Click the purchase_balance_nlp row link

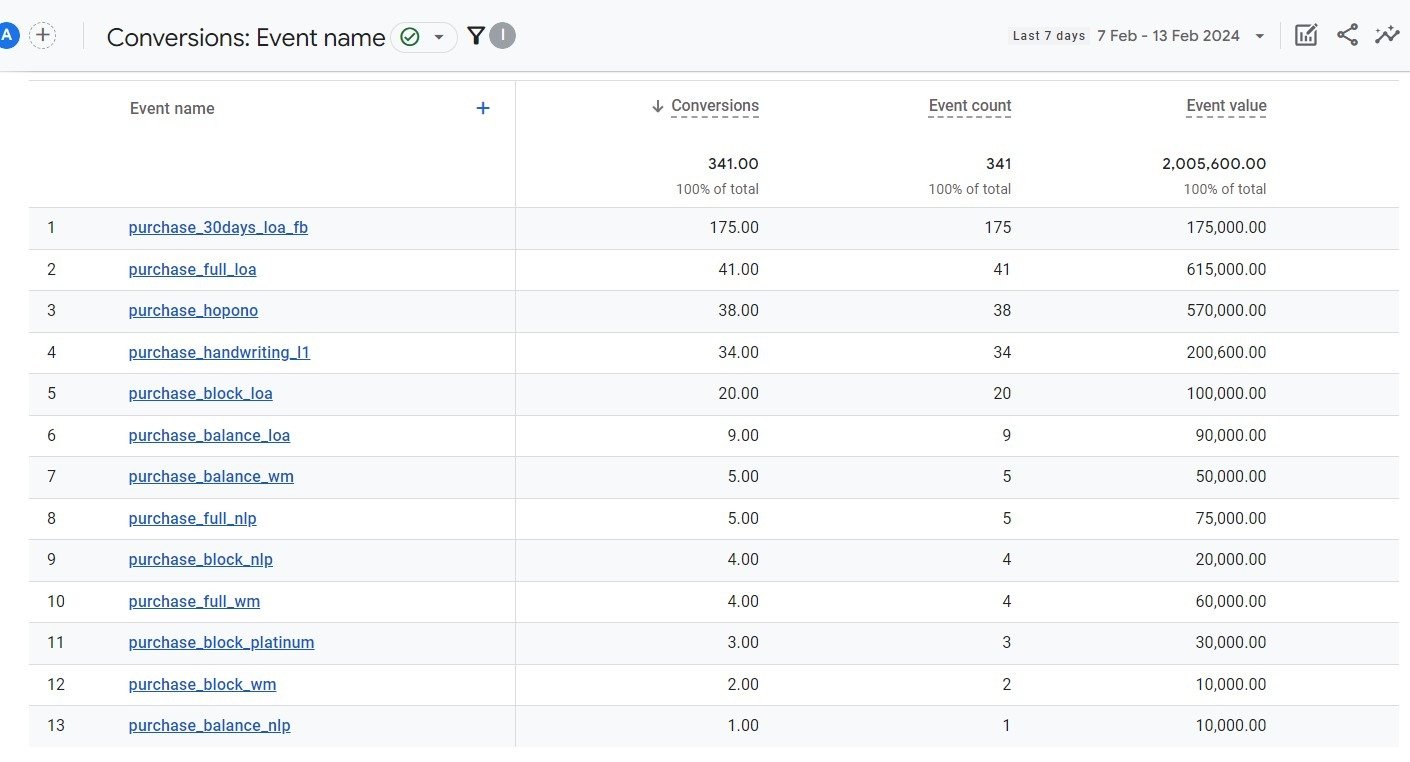pos(209,725)
